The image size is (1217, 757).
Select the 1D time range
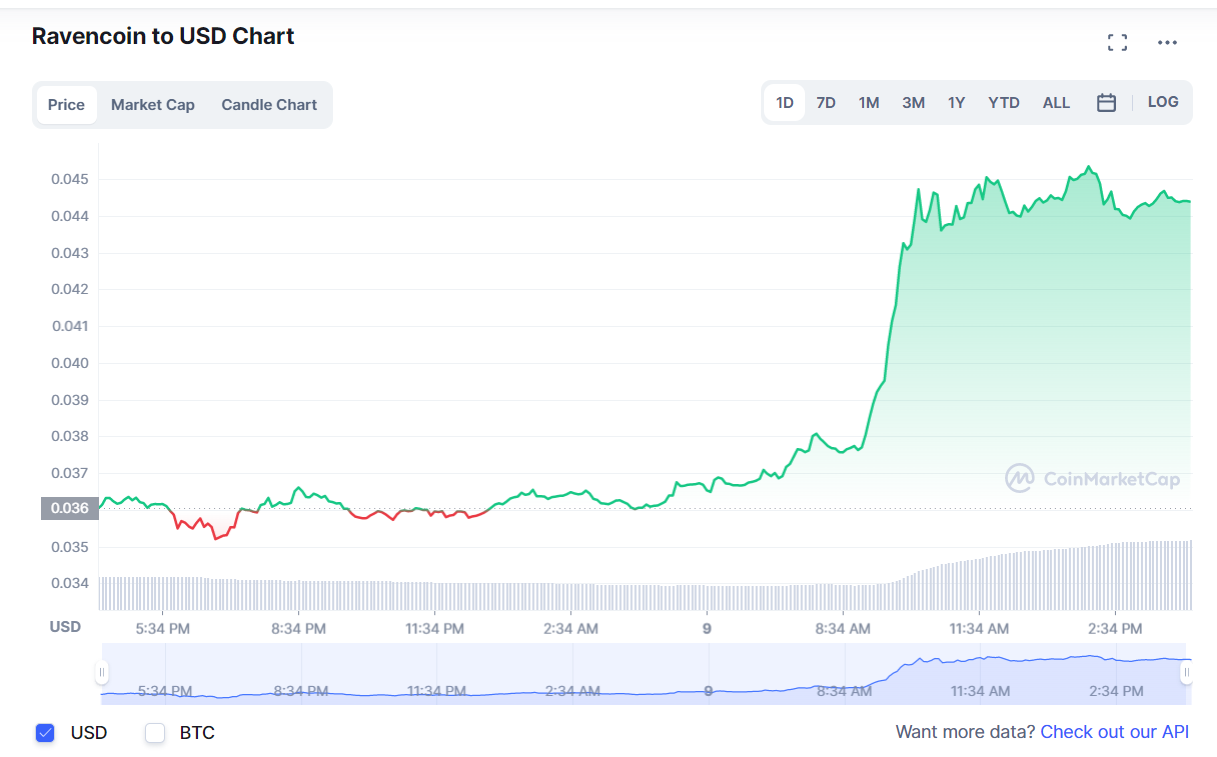pyautogui.click(x=785, y=102)
